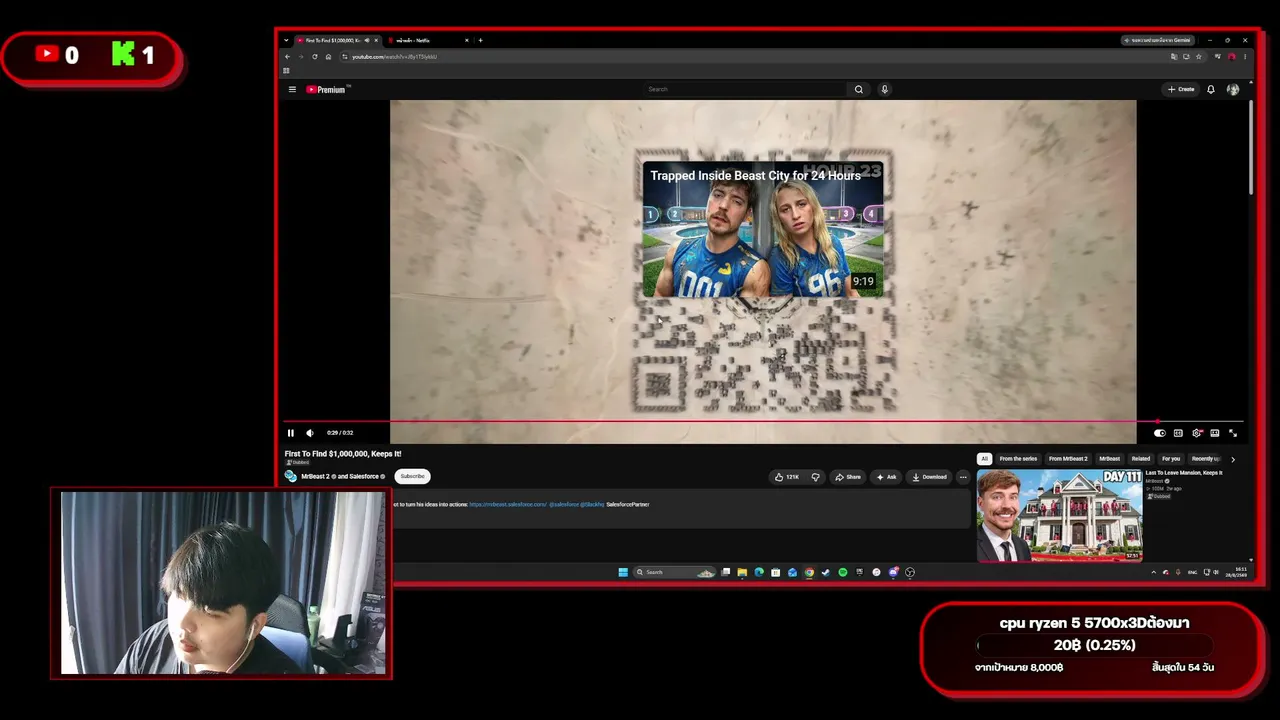Pause the video playback
Image resolution: width=1280 pixels, height=720 pixels.
(291, 433)
